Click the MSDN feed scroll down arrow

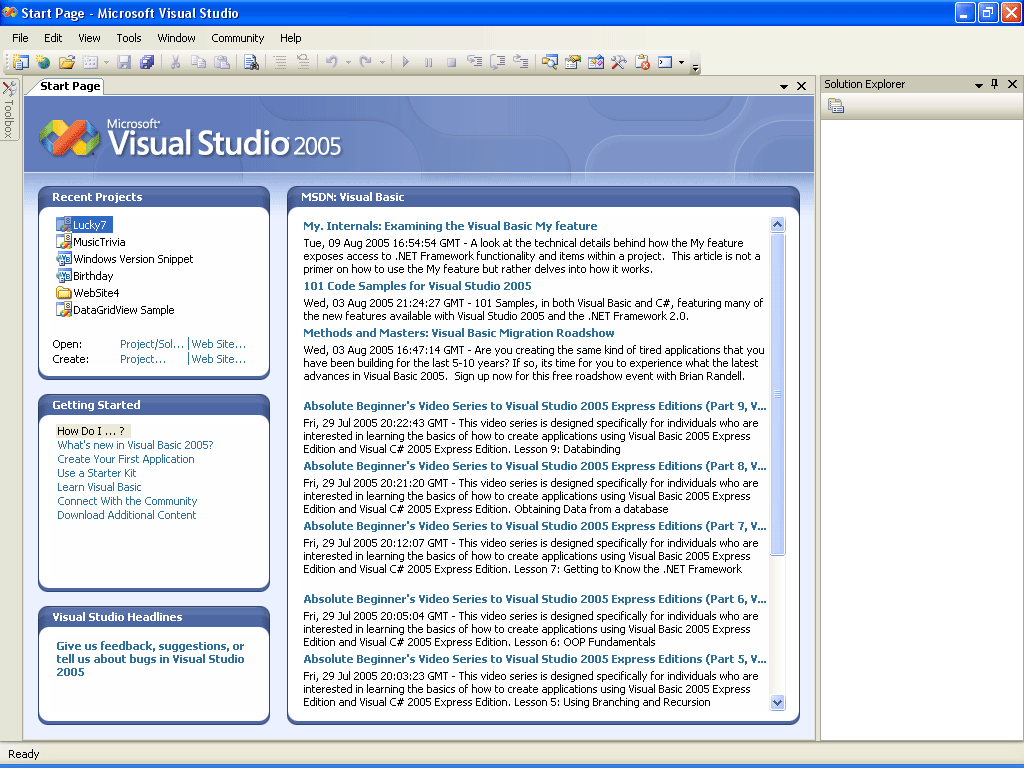point(778,702)
